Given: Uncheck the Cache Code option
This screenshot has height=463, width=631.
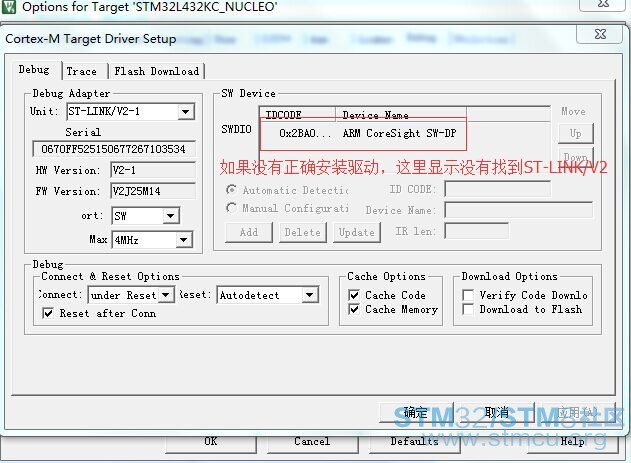Looking at the screenshot, I should pos(354,295).
